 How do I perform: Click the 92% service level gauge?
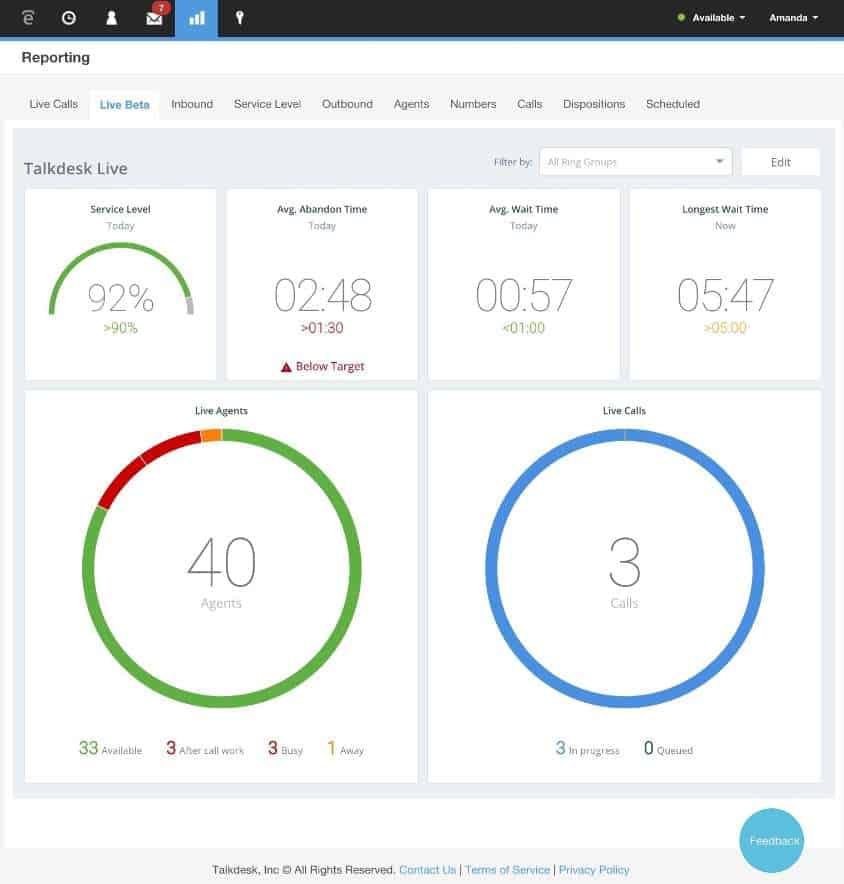pos(121,279)
